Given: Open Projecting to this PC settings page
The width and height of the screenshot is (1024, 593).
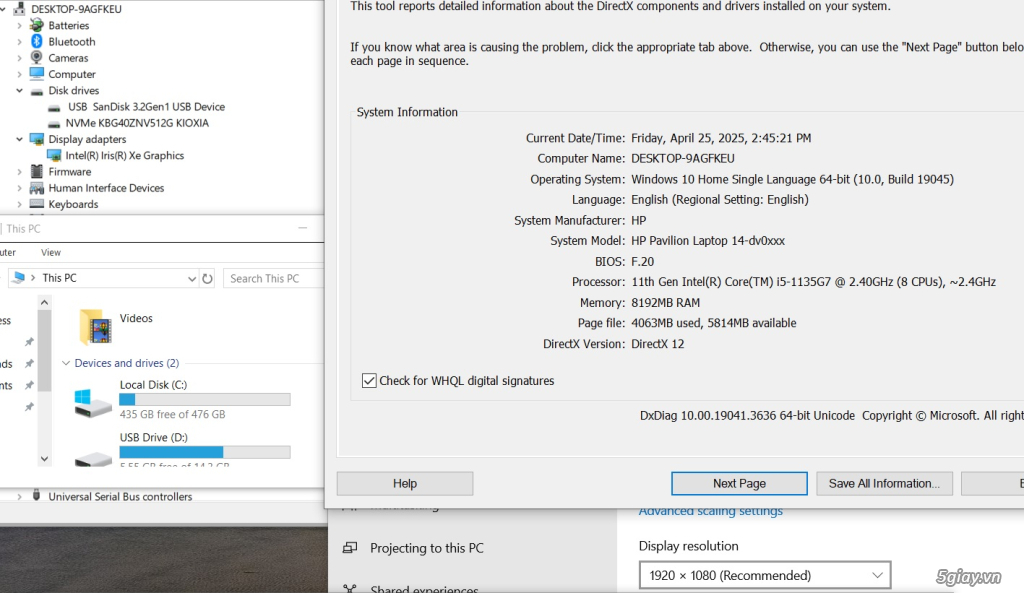Looking at the screenshot, I should (x=426, y=548).
